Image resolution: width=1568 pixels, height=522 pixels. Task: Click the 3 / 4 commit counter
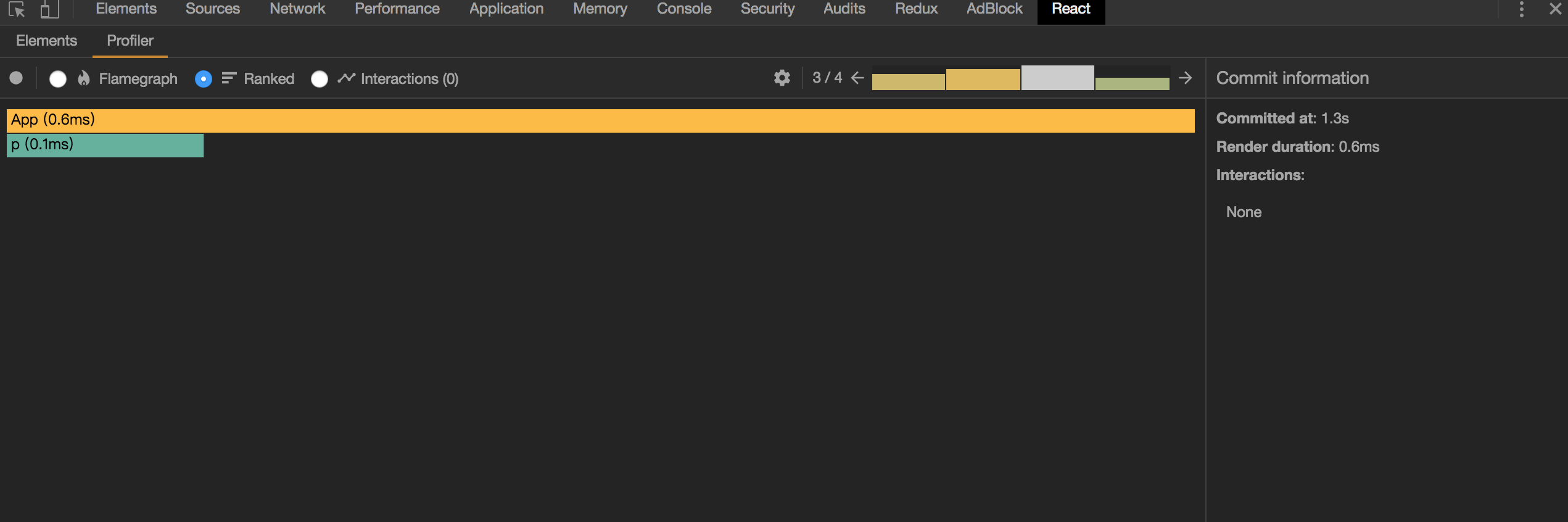827,78
